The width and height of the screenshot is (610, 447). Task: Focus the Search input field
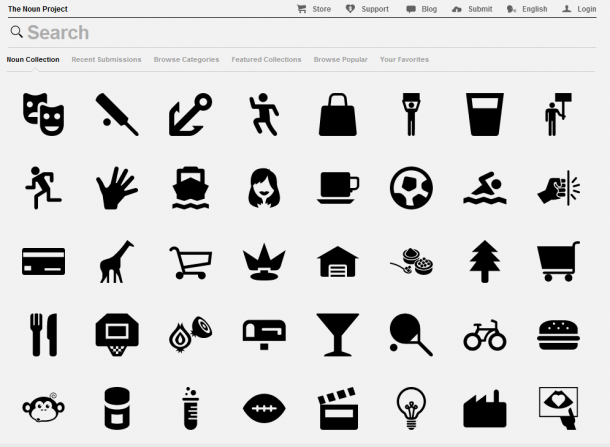[302, 33]
